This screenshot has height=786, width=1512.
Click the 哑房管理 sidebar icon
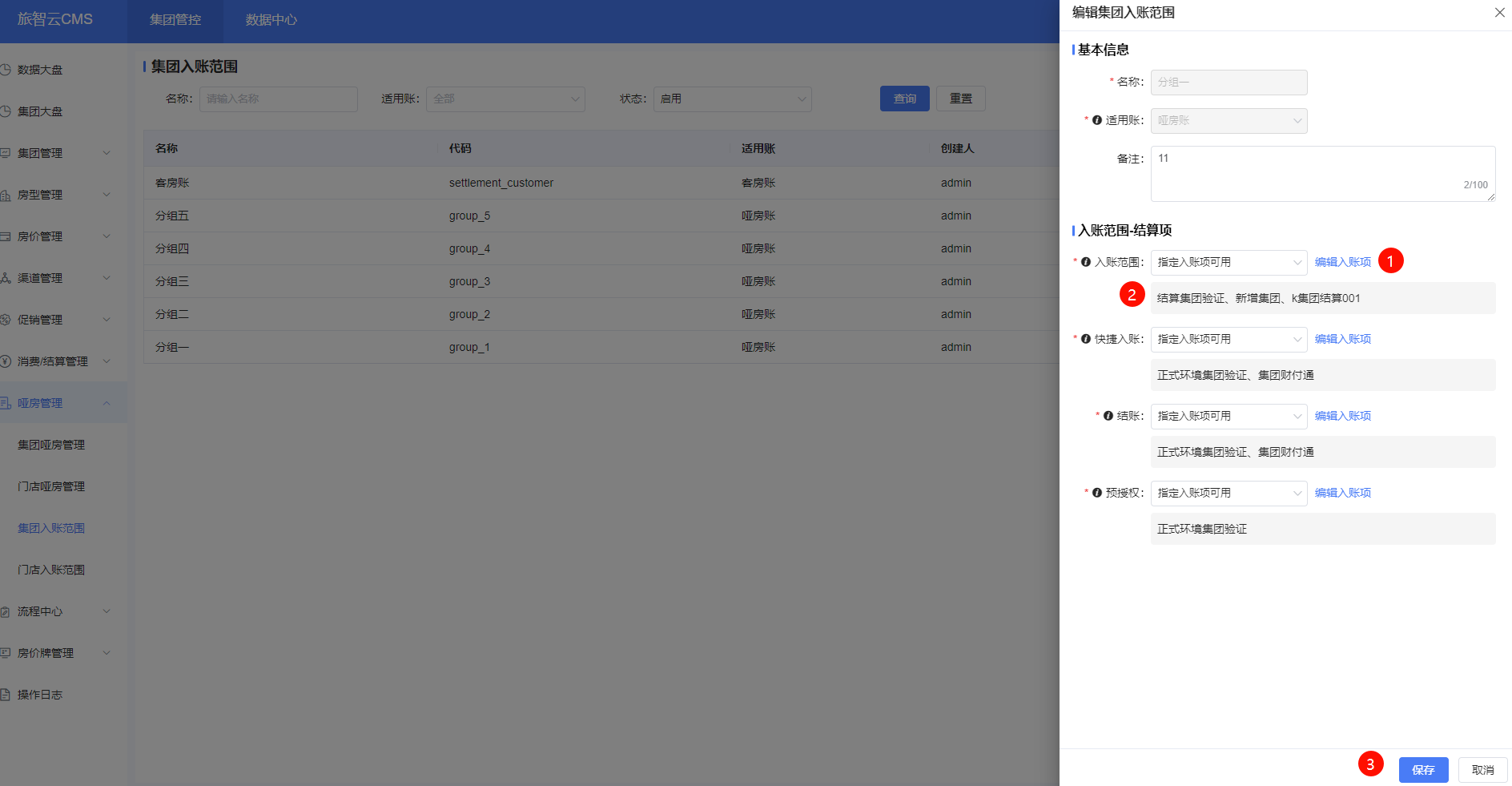[5, 403]
